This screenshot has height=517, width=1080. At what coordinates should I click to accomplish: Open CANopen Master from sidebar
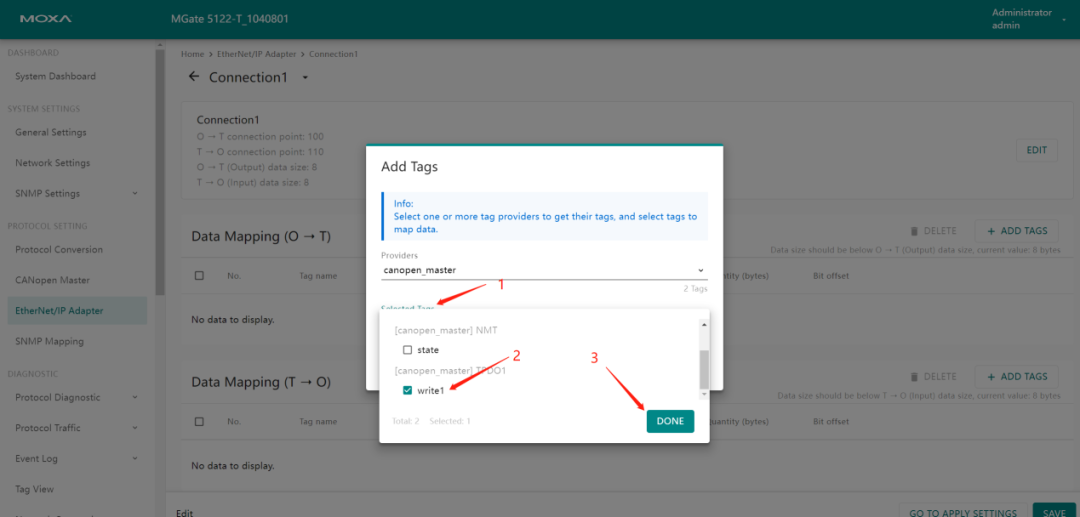coord(52,280)
